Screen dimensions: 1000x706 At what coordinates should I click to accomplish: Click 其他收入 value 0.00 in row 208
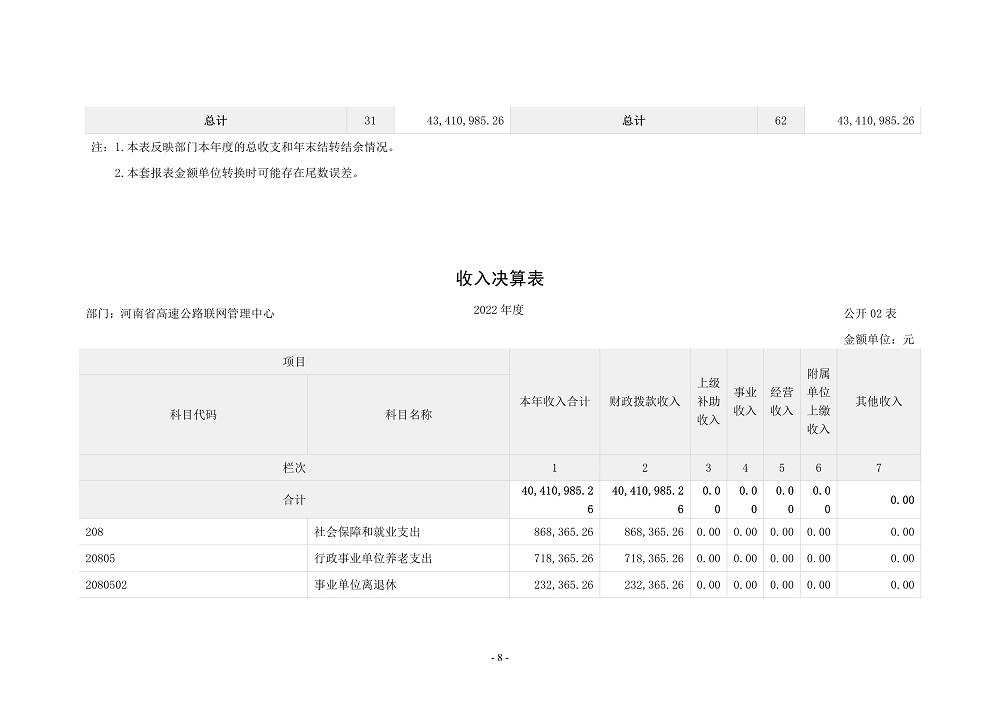coord(902,532)
